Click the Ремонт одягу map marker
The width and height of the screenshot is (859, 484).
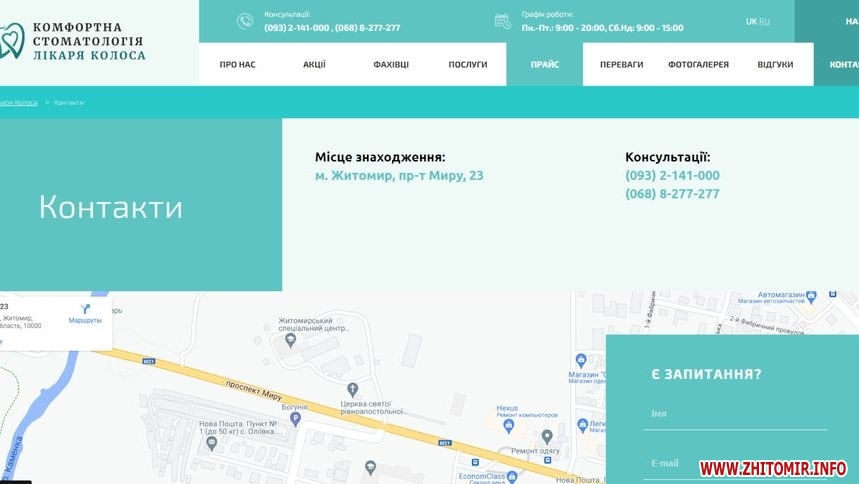(546, 436)
